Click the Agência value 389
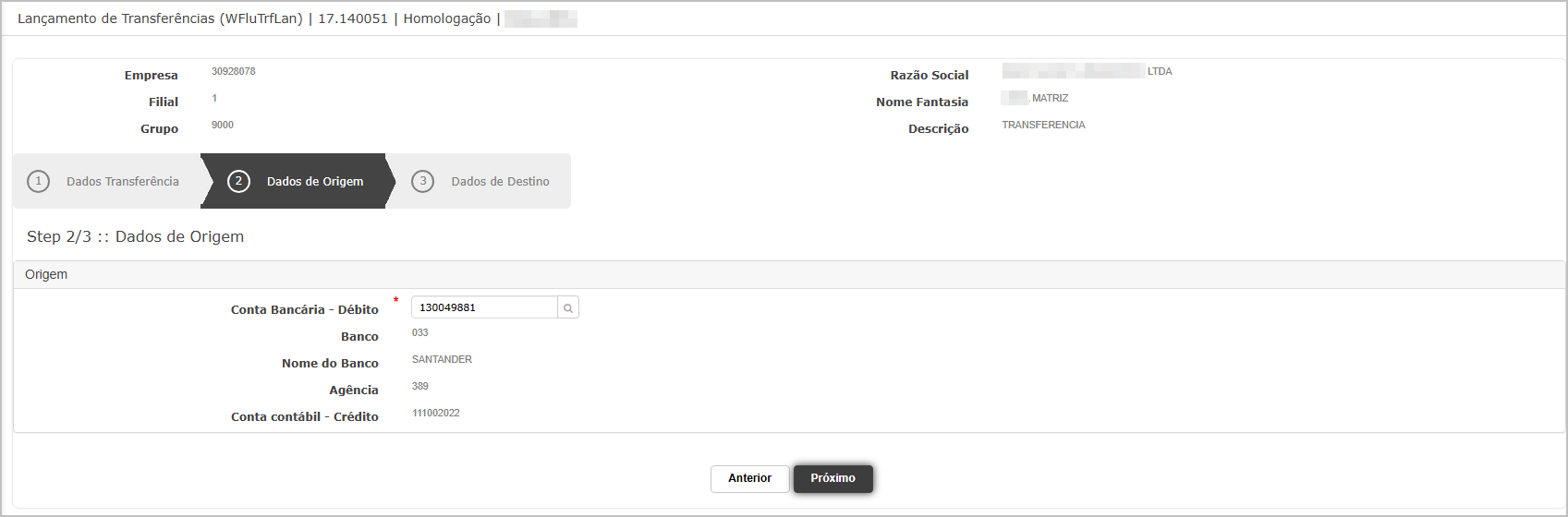Viewport: 1568px width, 517px height. click(x=420, y=386)
